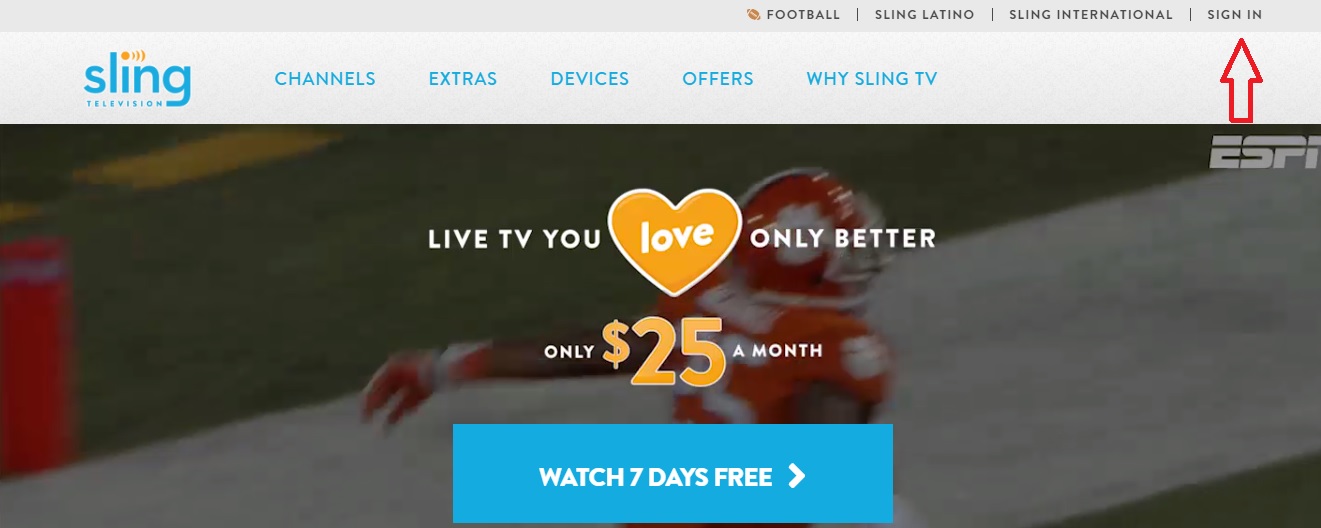View the Offers page

point(718,79)
